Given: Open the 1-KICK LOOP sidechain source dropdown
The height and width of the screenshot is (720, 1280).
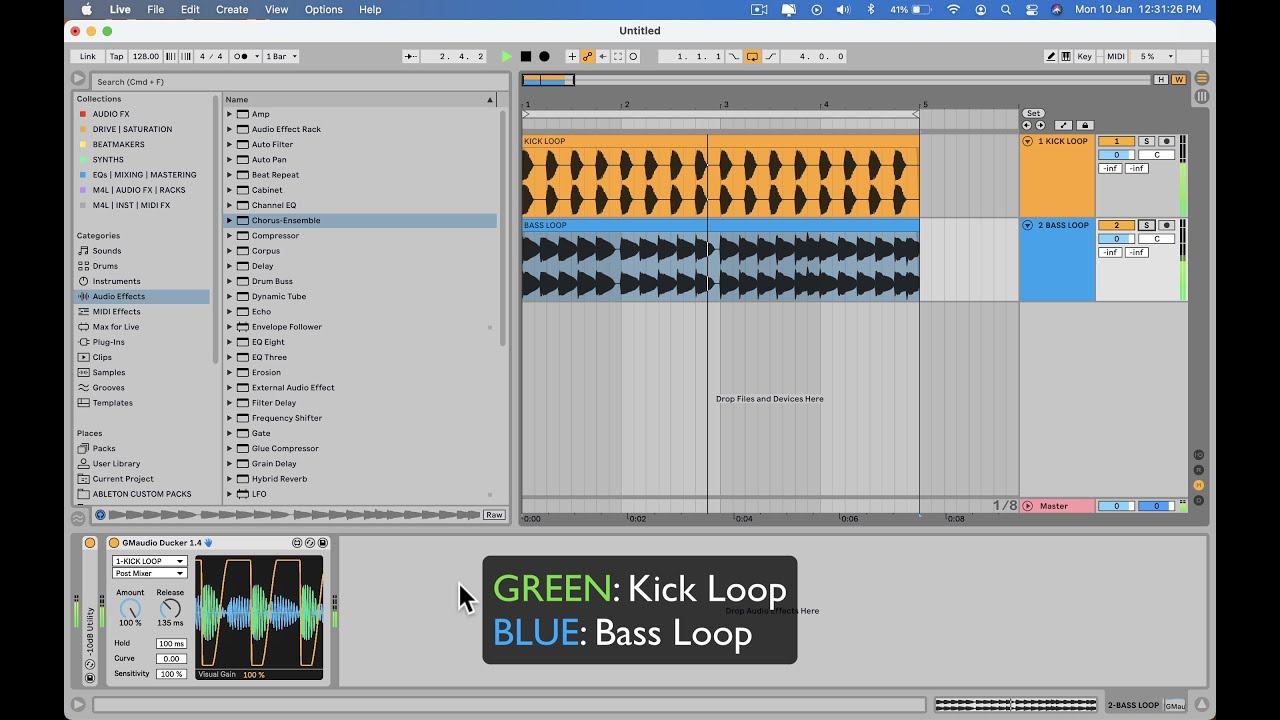Looking at the screenshot, I should (x=149, y=561).
